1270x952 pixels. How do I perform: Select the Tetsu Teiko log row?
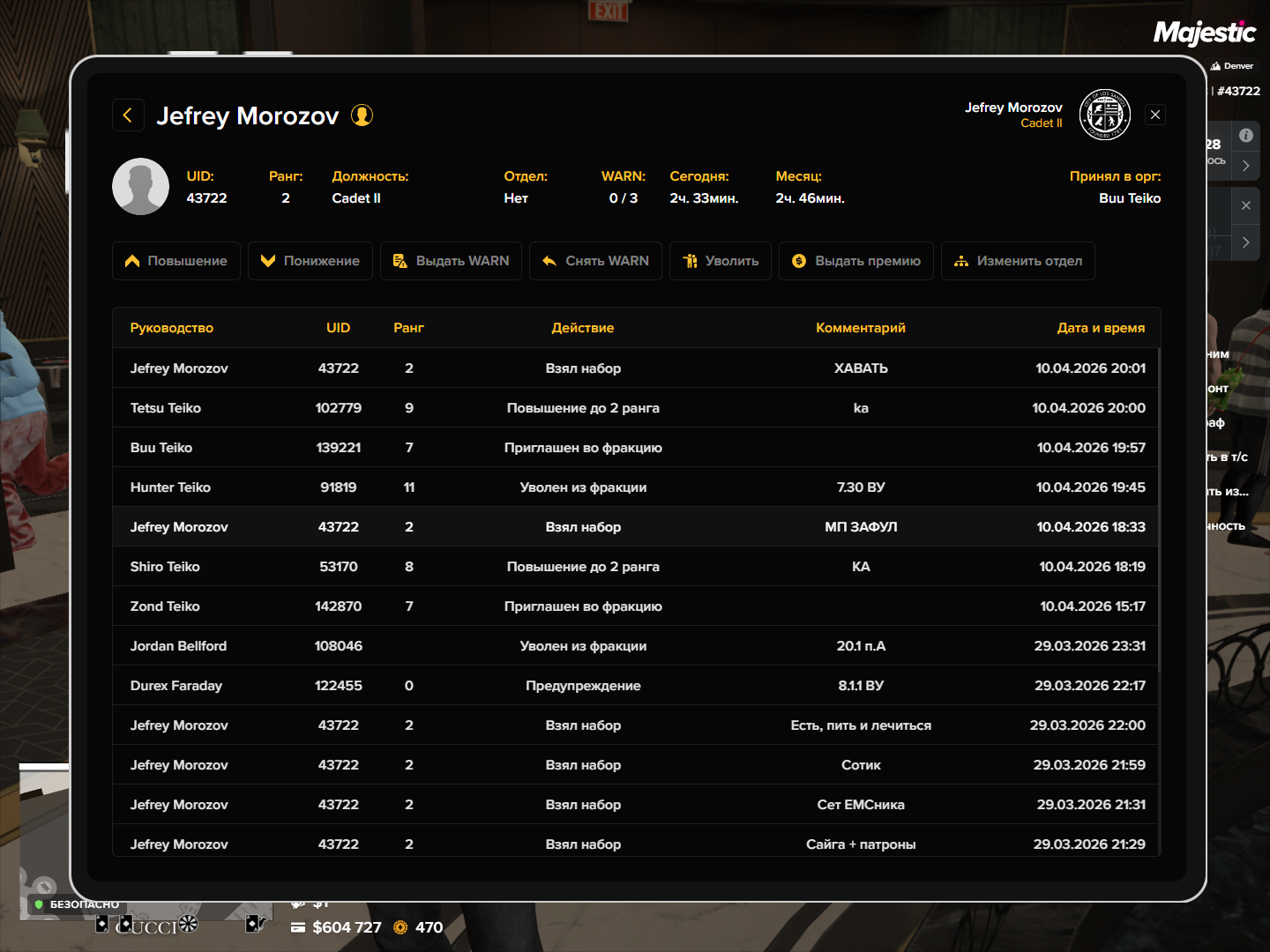(636, 408)
